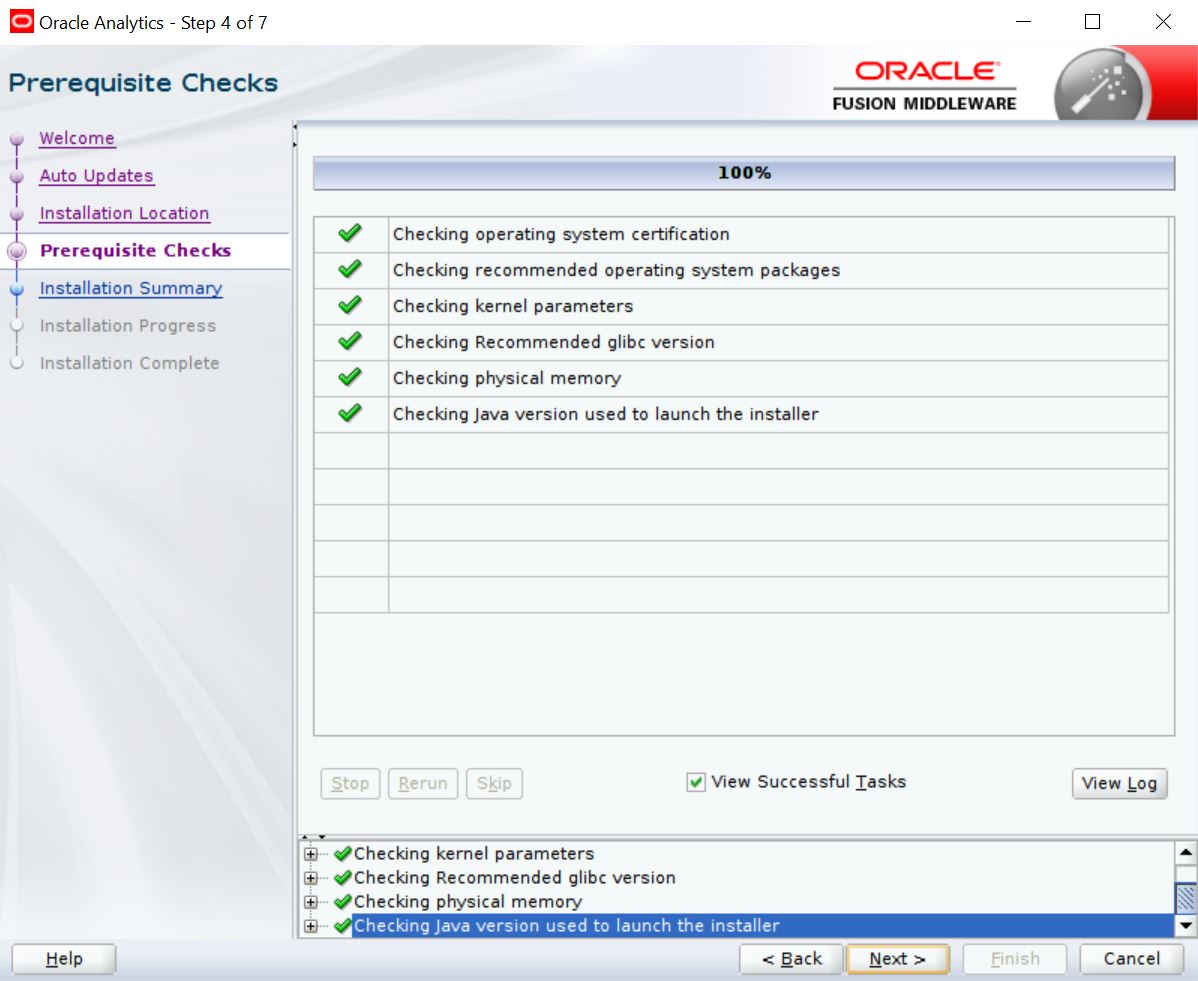Viewport: 1198px width, 981px height.
Task: Click the disabled Finish button
Action: click(x=1015, y=959)
